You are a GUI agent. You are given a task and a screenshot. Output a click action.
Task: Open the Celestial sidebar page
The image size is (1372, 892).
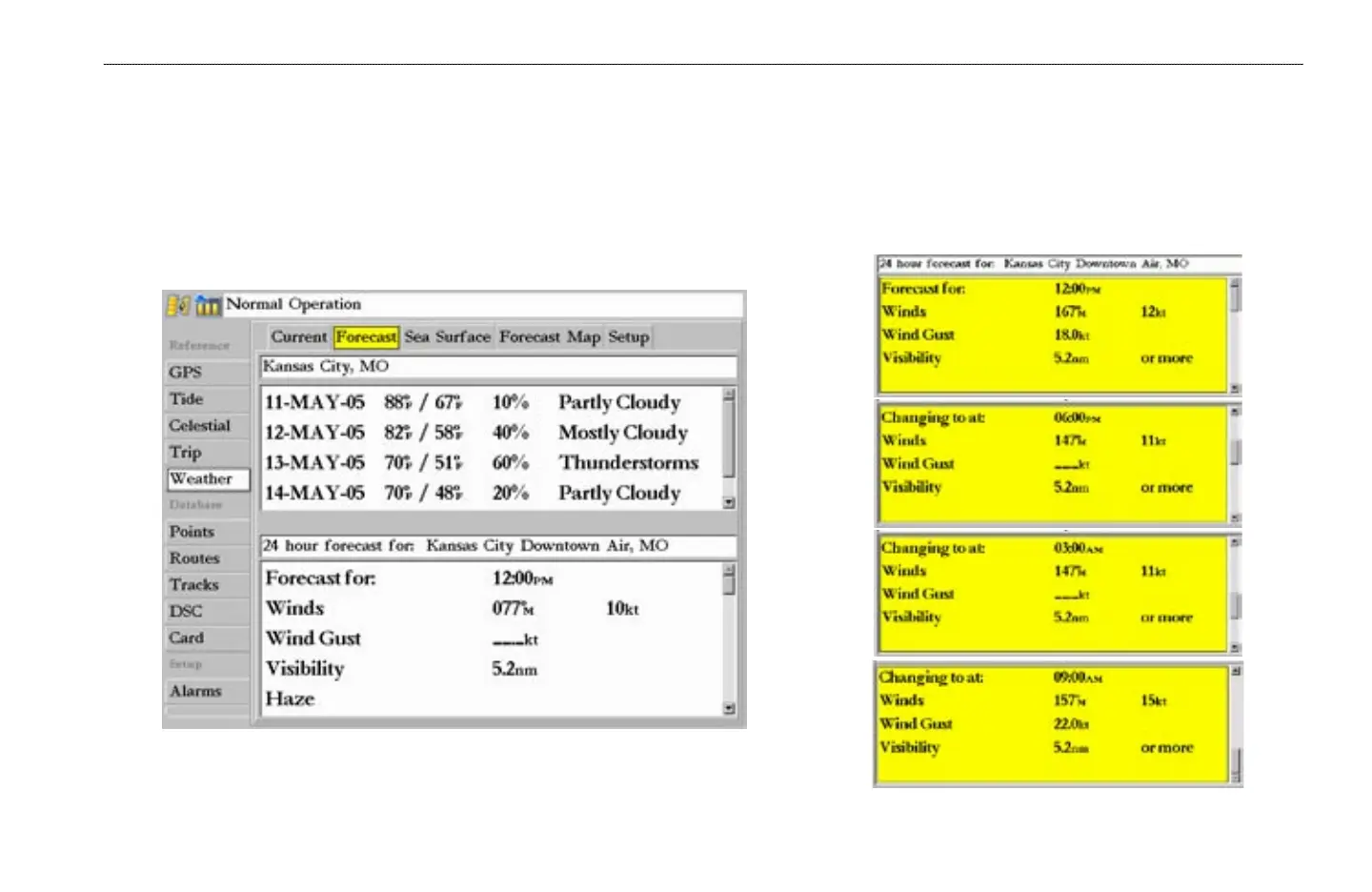[x=208, y=425]
